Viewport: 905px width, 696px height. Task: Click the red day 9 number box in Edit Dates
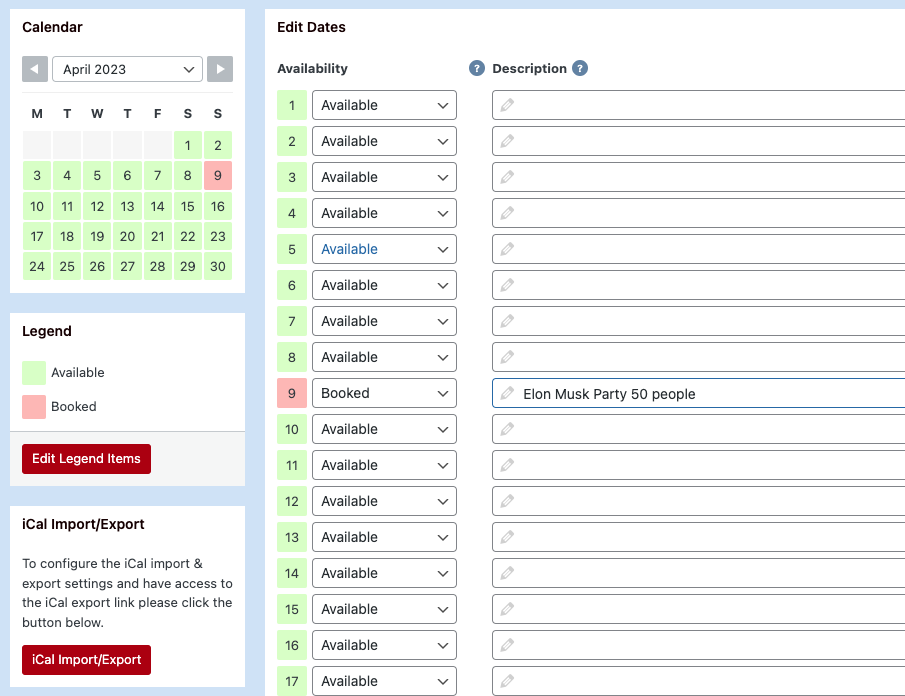point(292,393)
